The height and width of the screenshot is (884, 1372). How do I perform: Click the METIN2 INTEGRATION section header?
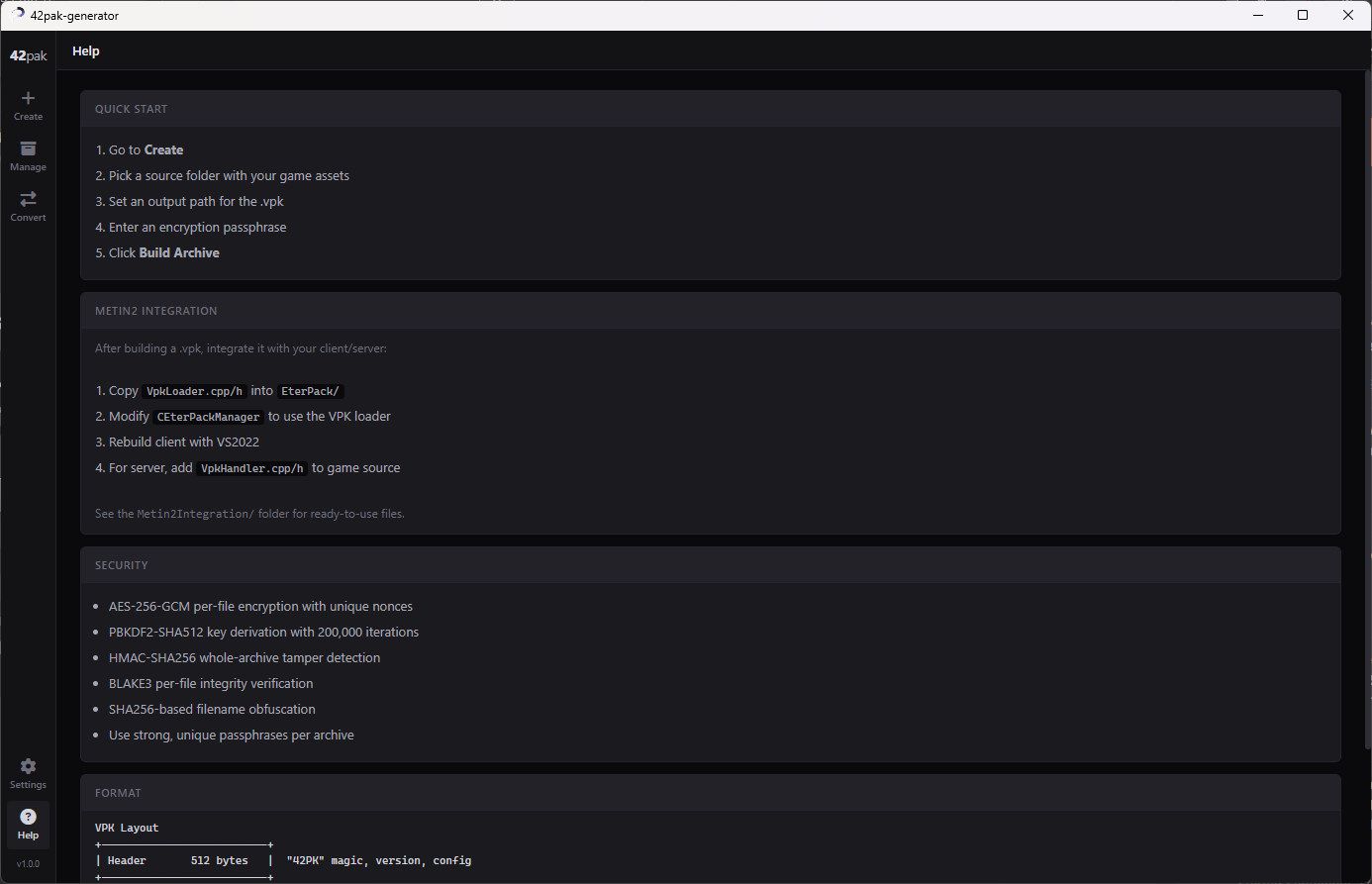tap(156, 311)
